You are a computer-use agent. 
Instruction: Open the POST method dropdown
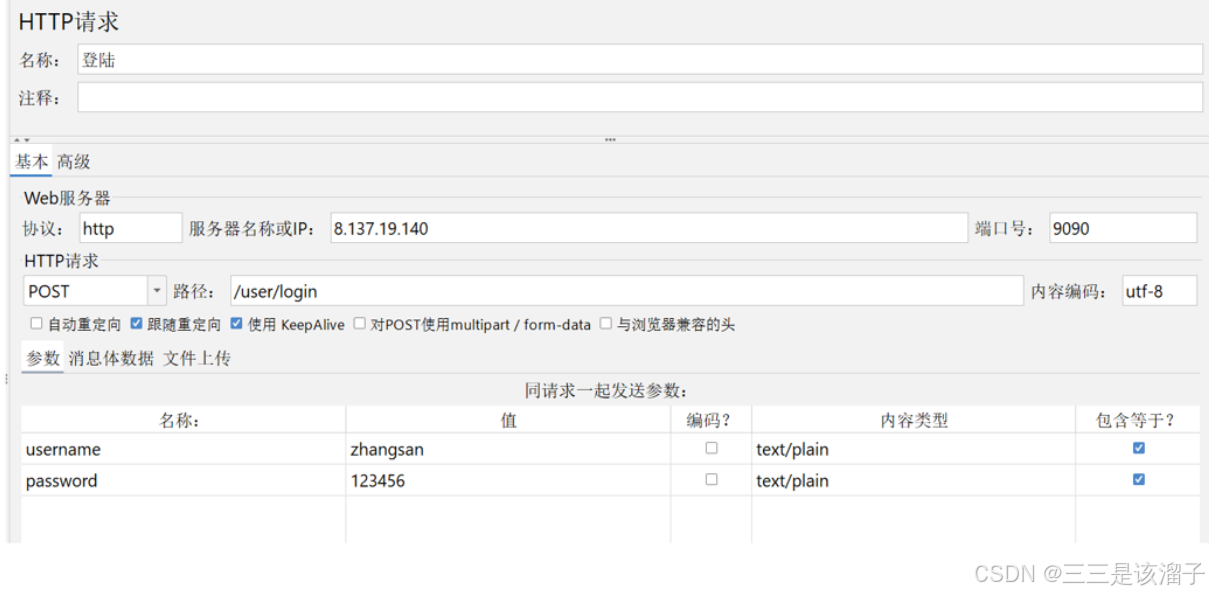click(x=157, y=291)
